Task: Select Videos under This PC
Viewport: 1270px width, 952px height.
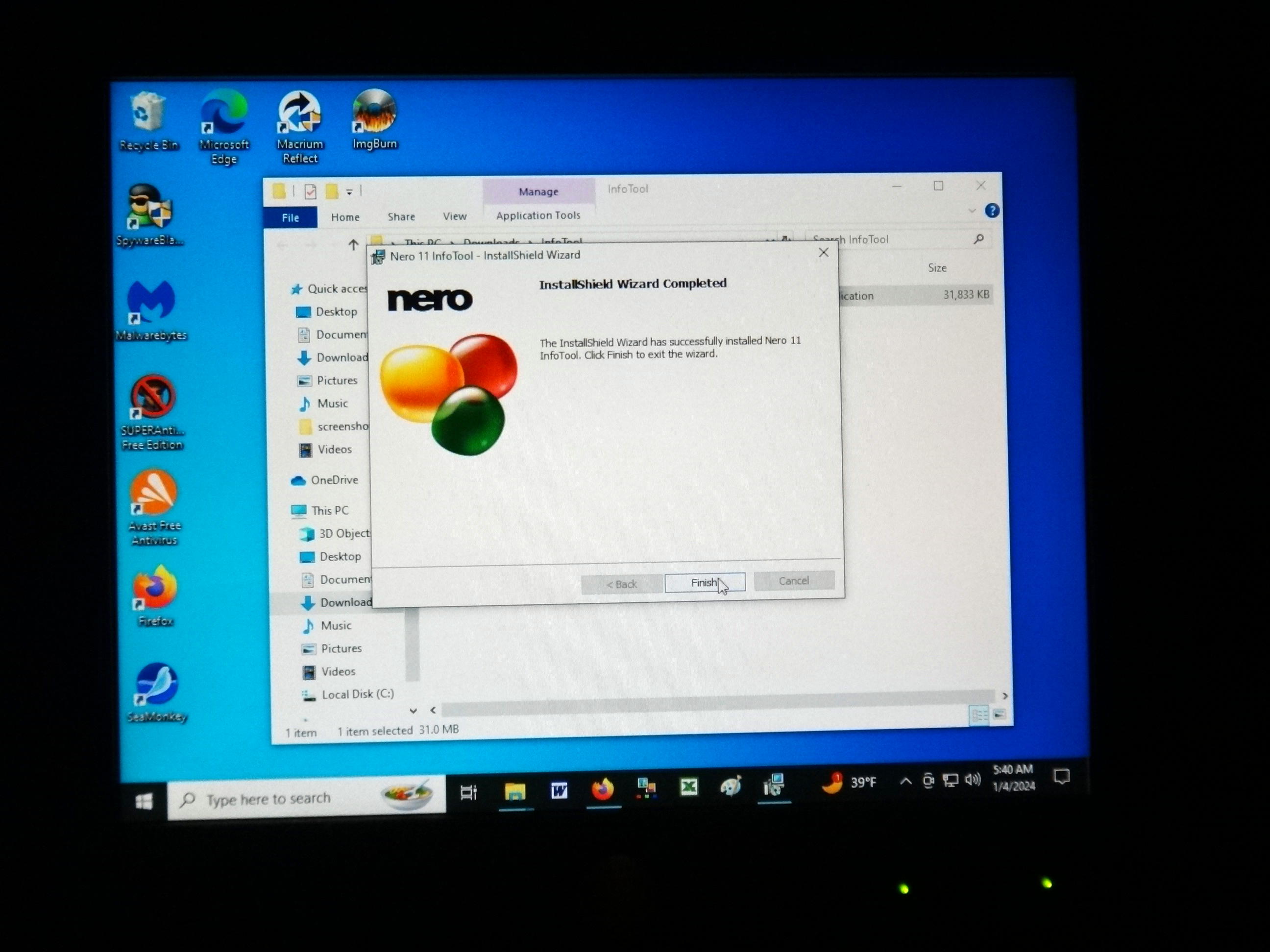Action: point(330,671)
